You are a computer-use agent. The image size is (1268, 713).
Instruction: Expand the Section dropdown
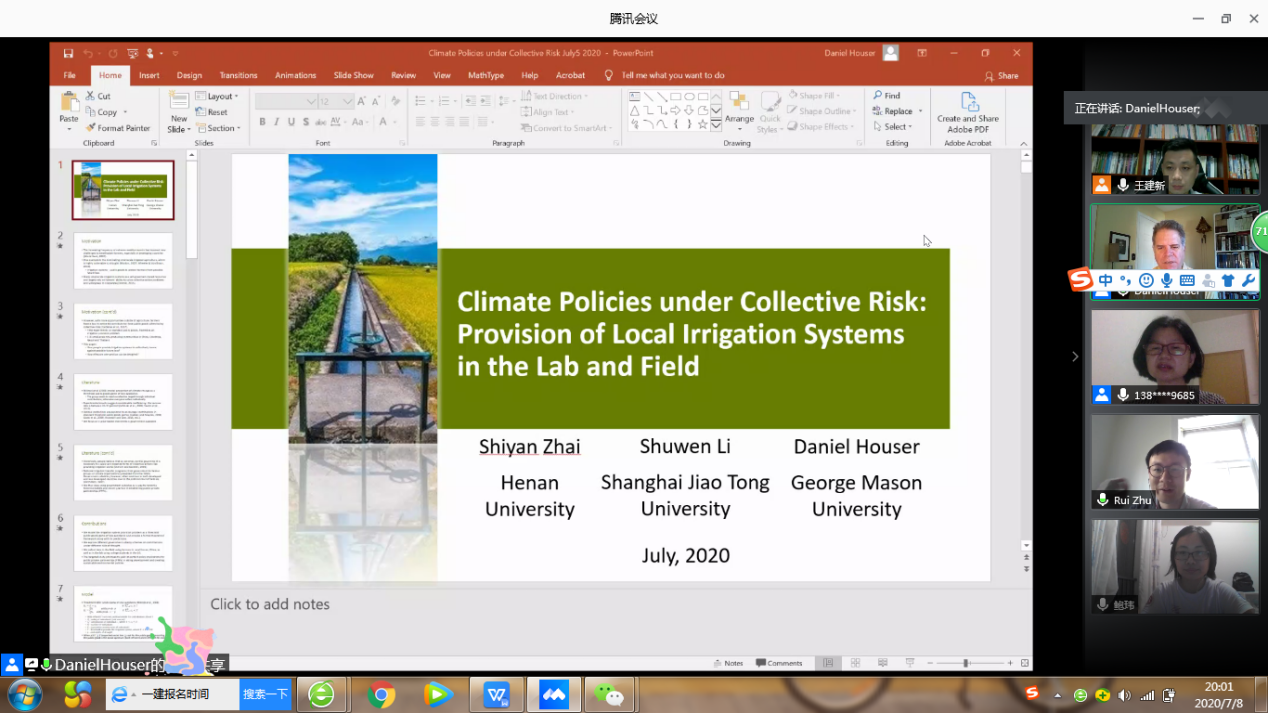tap(219, 128)
